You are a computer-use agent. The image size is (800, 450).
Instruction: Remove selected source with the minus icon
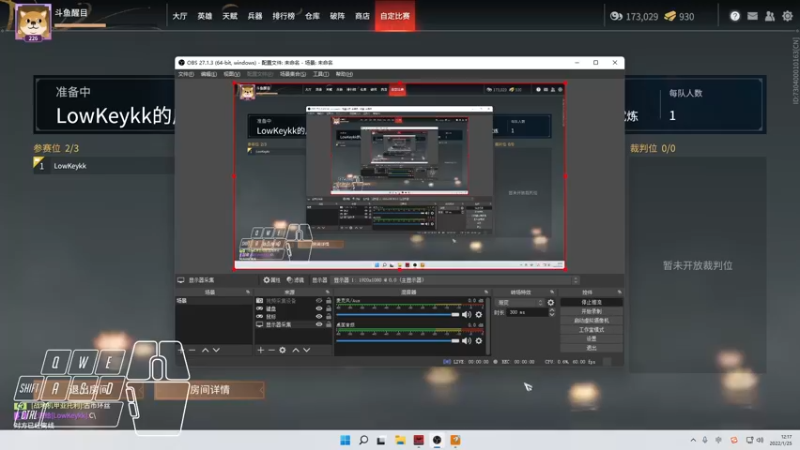pos(271,350)
